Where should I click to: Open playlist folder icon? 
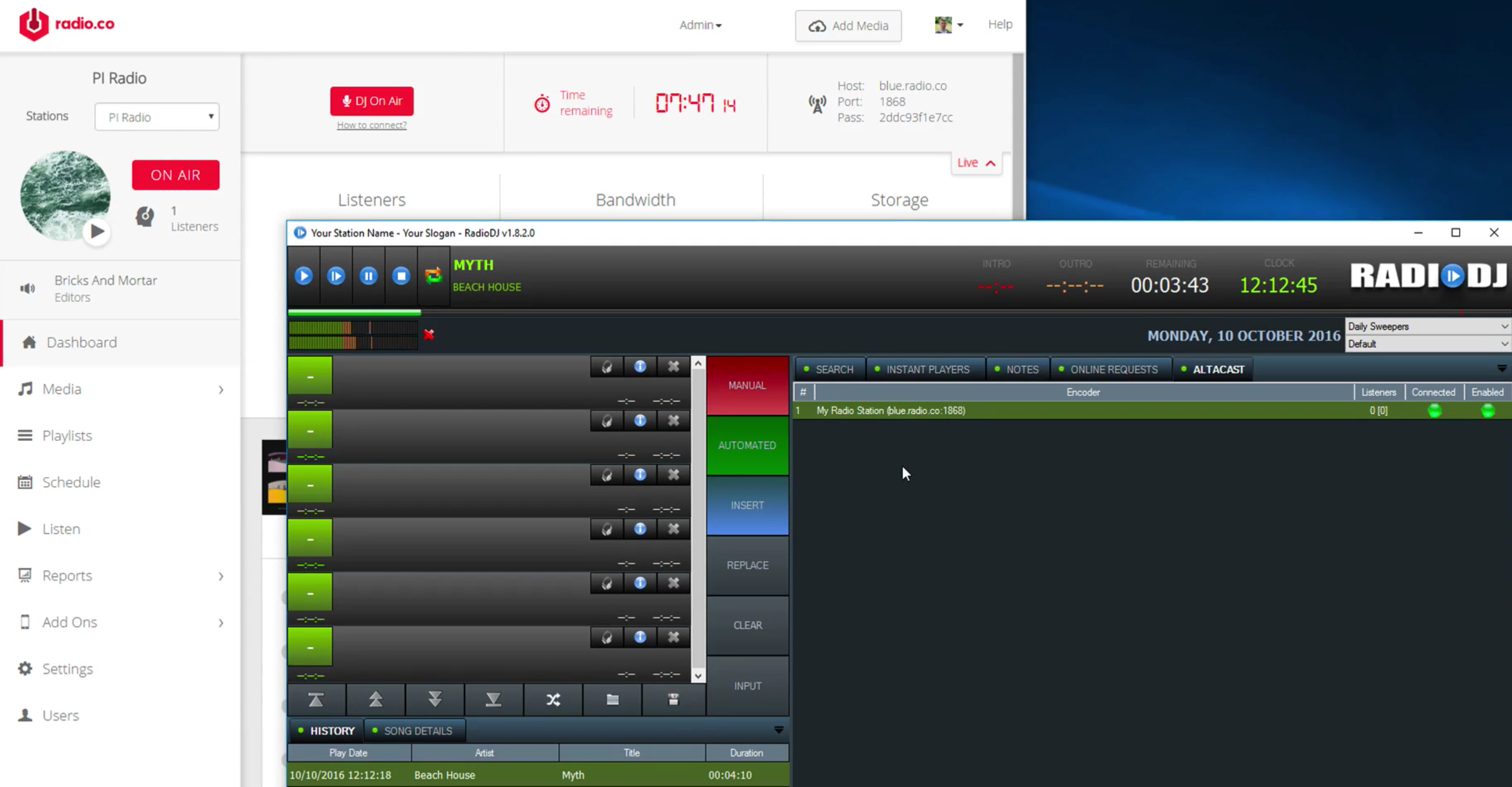[x=613, y=700]
